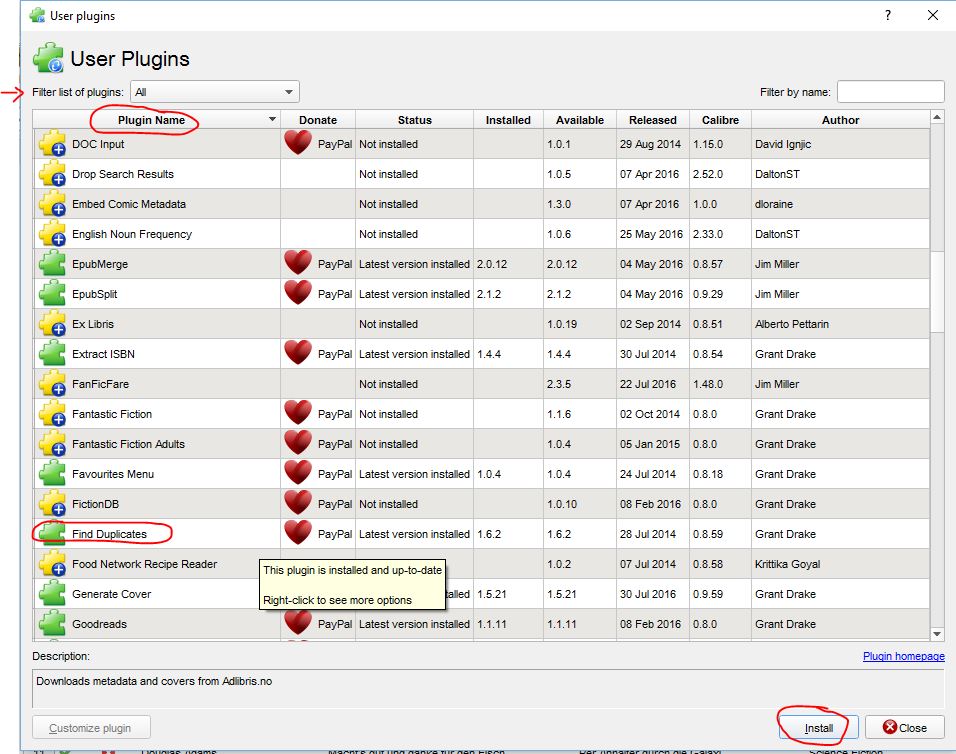Click the scrollbar down arrow
The image size is (956, 754).
point(937,634)
